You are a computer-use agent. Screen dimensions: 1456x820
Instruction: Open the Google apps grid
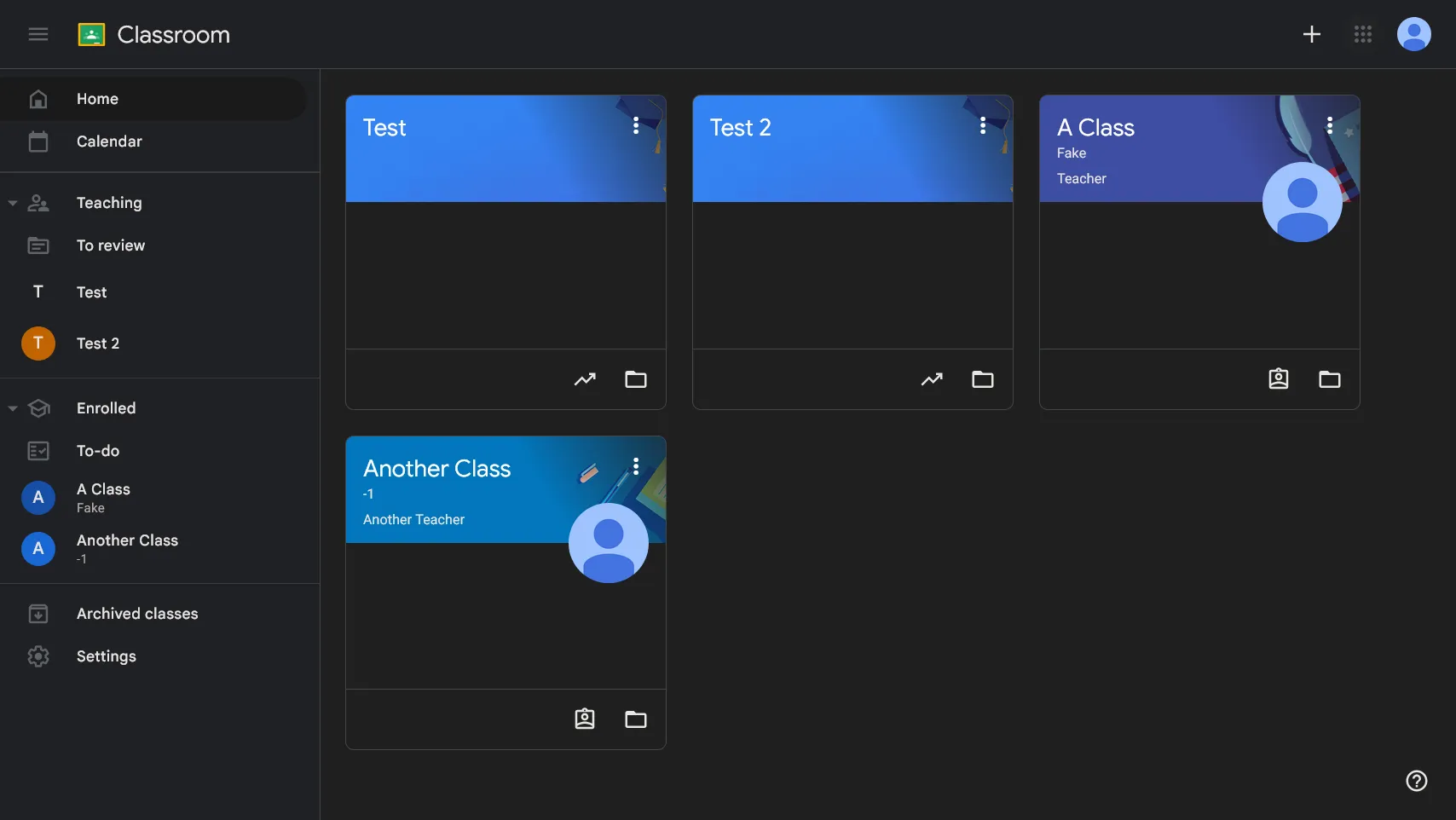click(1363, 34)
